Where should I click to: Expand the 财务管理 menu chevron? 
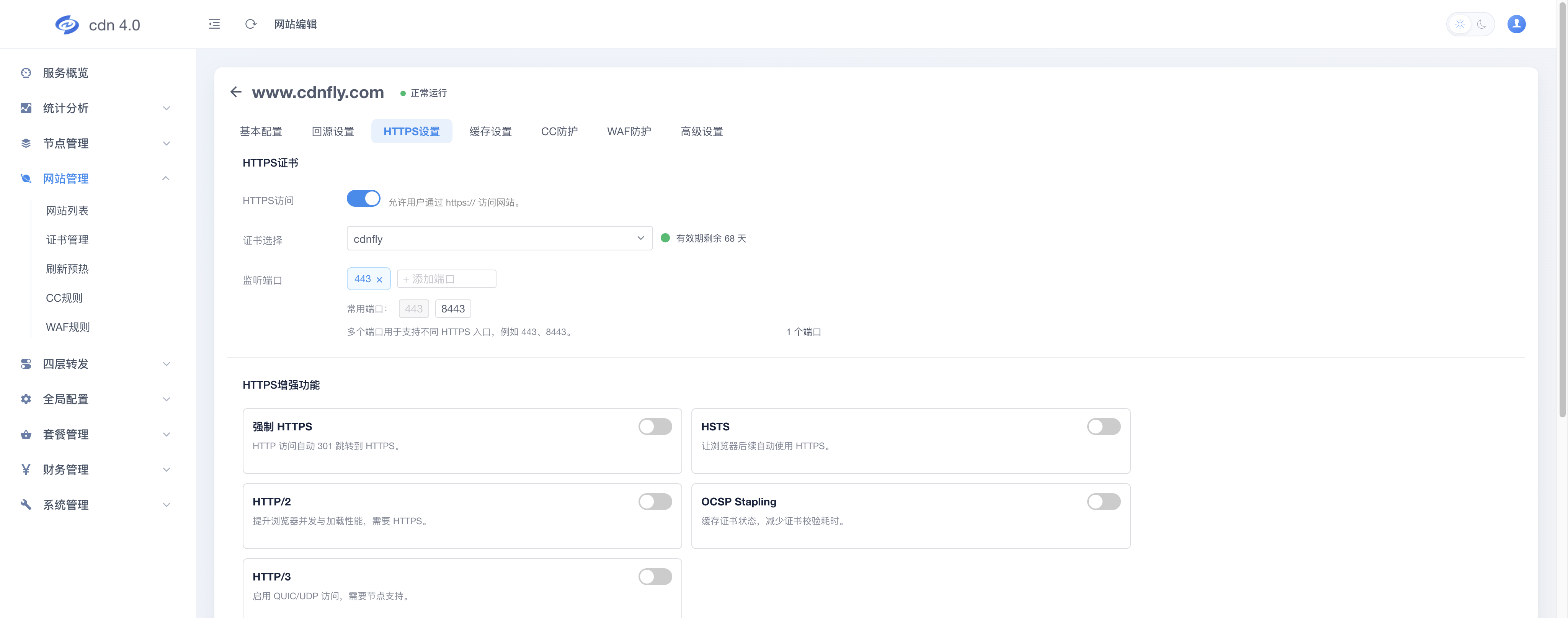pyautogui.click(x=166, y=469)
